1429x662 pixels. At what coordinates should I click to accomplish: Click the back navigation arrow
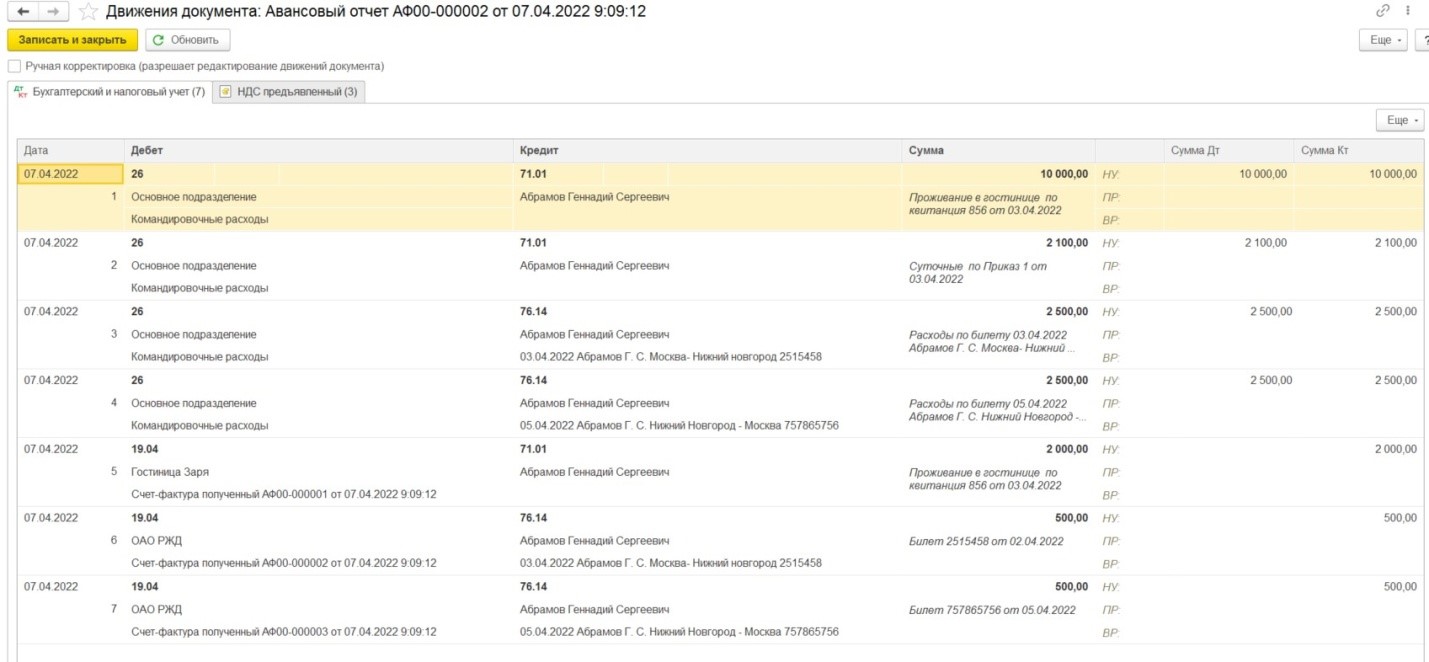(22, 12)
